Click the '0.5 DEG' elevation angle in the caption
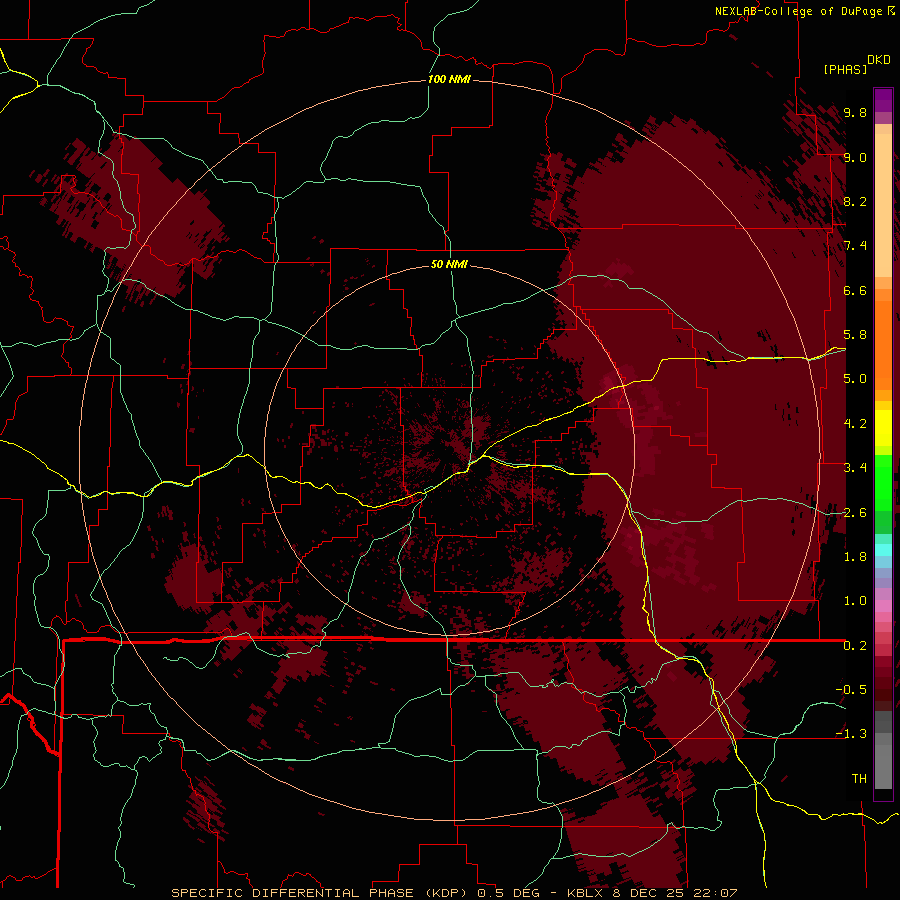 coord(508,893)
